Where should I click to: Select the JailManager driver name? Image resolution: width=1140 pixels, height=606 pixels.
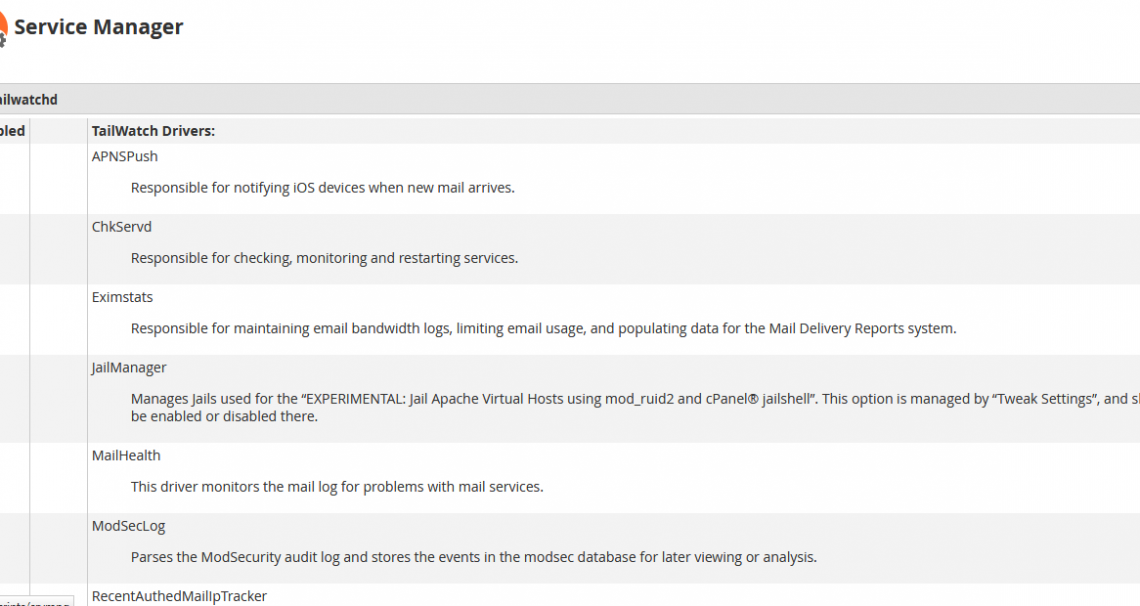[129, 368]
